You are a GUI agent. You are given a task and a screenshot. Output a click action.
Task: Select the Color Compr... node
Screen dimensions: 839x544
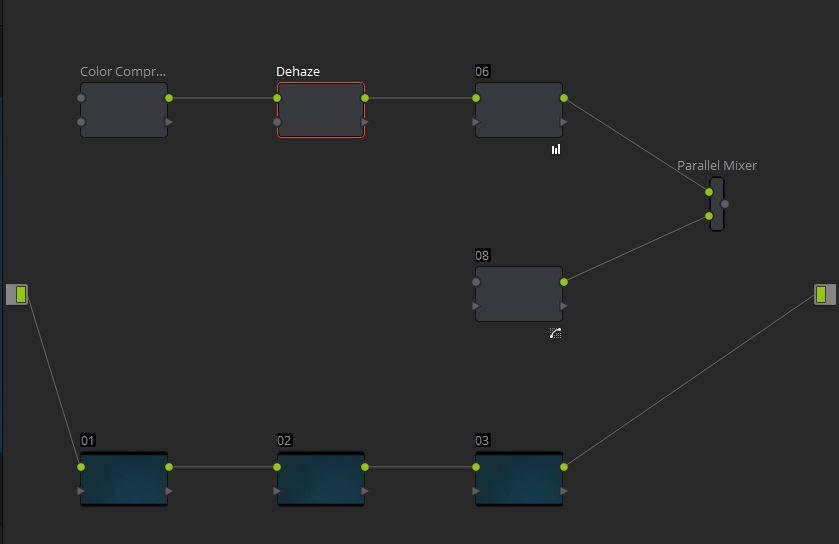point(124,110)
